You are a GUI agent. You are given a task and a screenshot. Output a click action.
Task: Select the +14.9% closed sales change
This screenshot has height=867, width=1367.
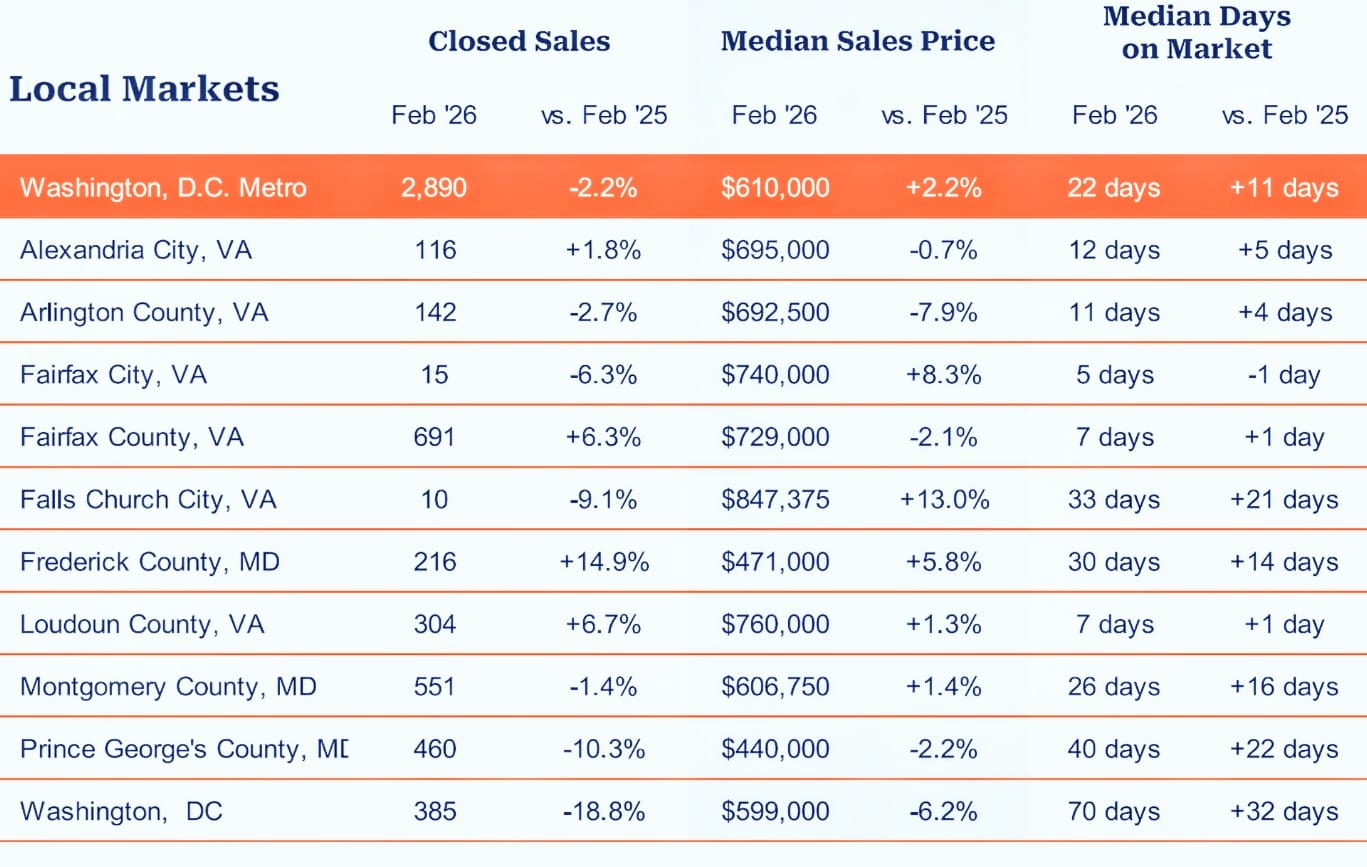pyautogui.click(x=604, y=562)
